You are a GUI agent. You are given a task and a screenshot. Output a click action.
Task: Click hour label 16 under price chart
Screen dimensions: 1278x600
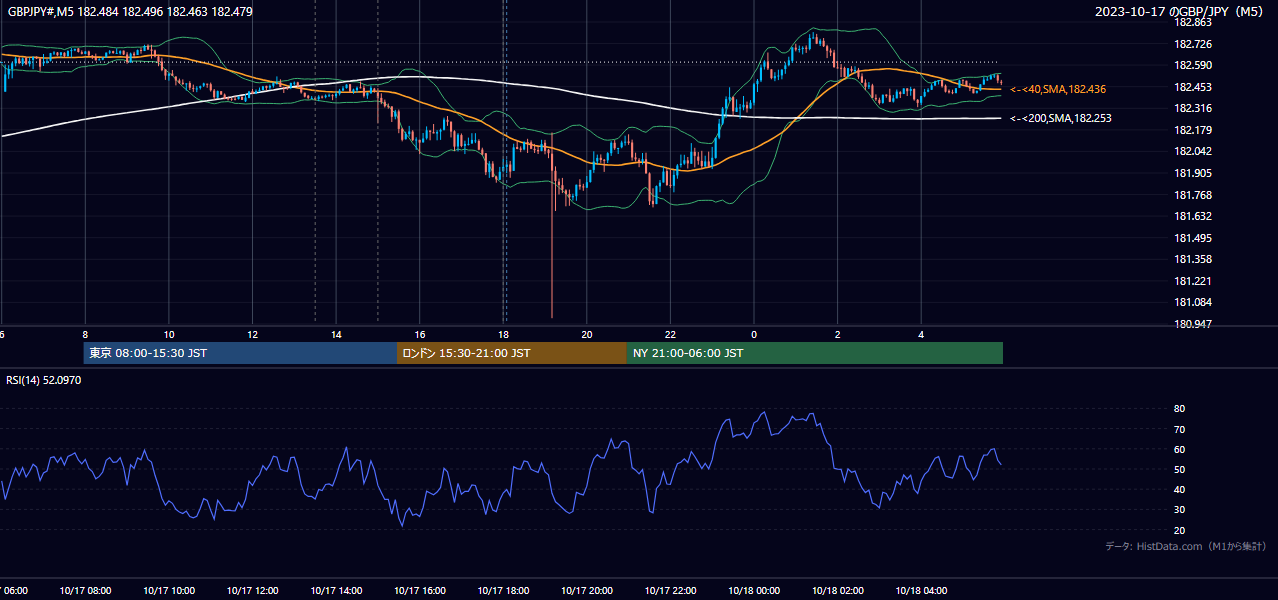(420, 334)
